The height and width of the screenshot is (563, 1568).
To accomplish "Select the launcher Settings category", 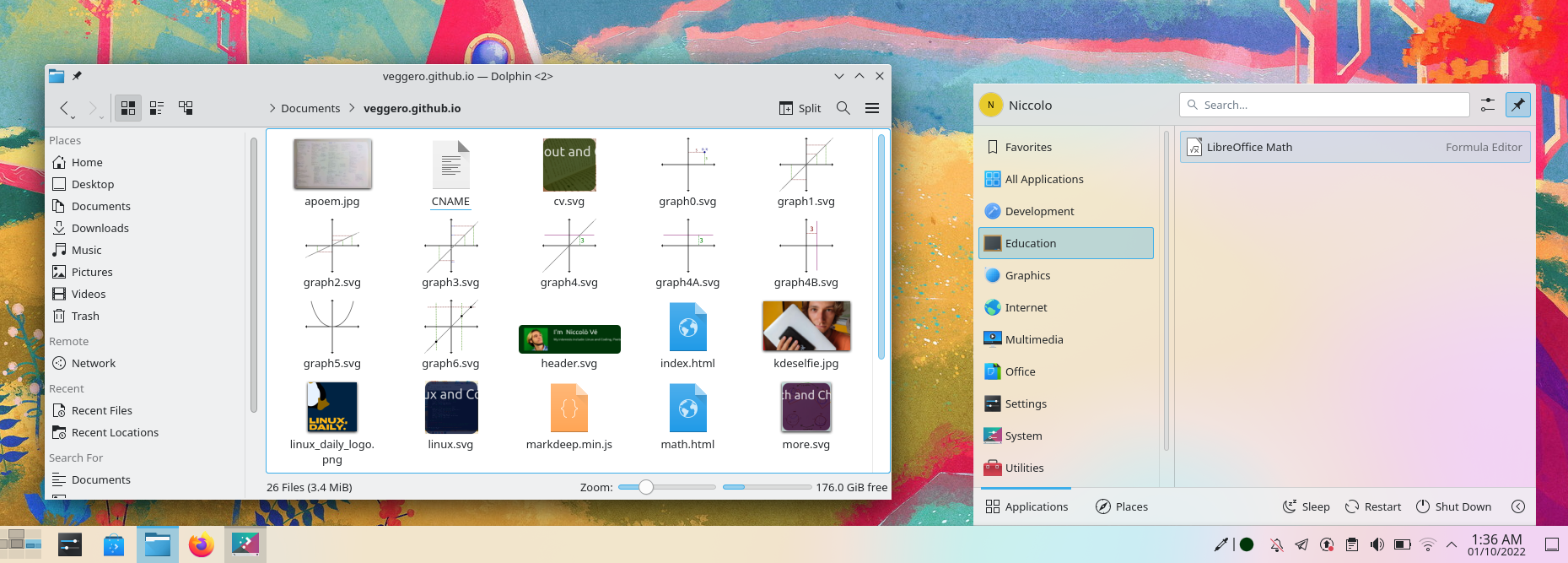I will 1066,403.
